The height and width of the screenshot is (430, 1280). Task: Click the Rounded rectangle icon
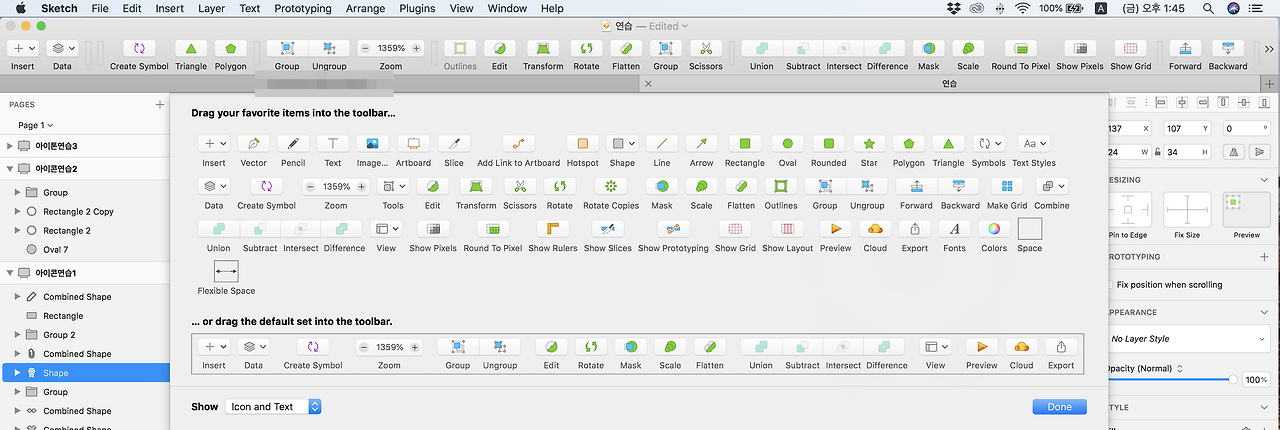[829, 144]
